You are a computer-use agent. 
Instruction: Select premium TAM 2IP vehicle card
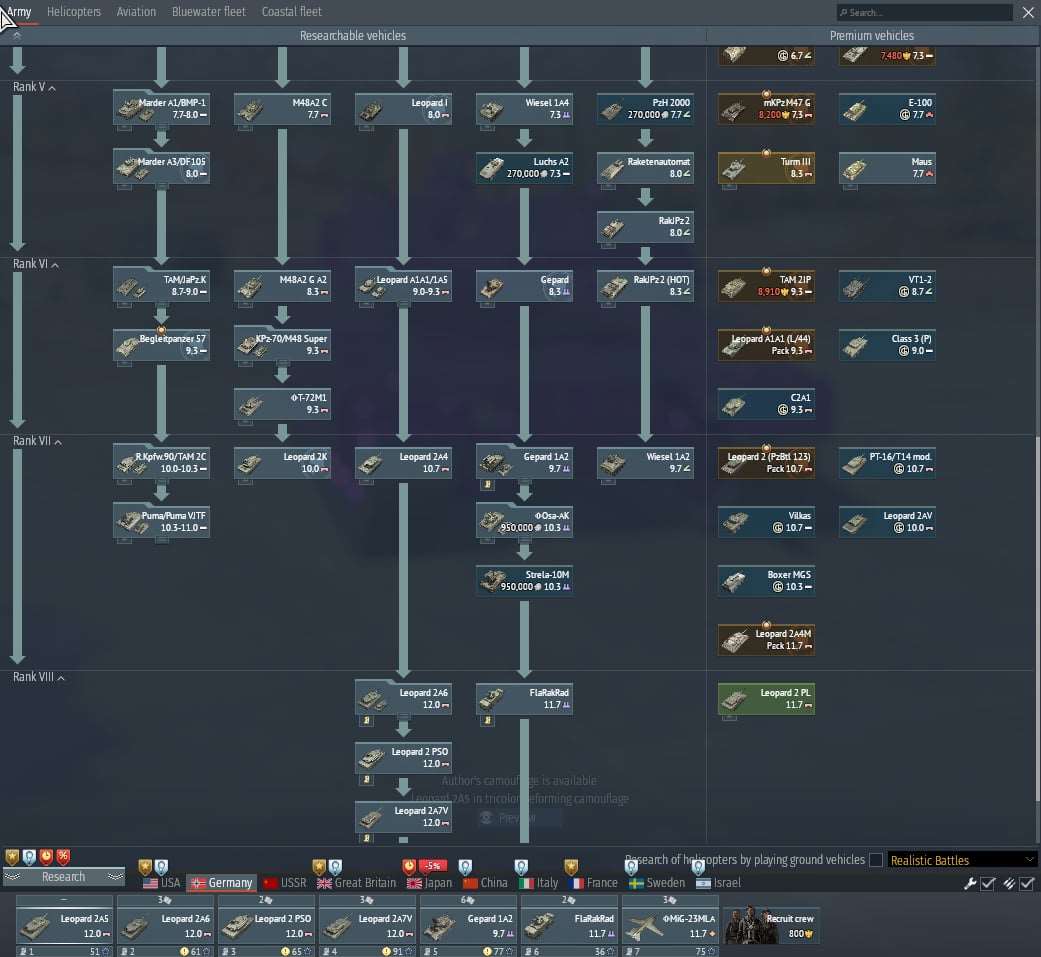766,286
